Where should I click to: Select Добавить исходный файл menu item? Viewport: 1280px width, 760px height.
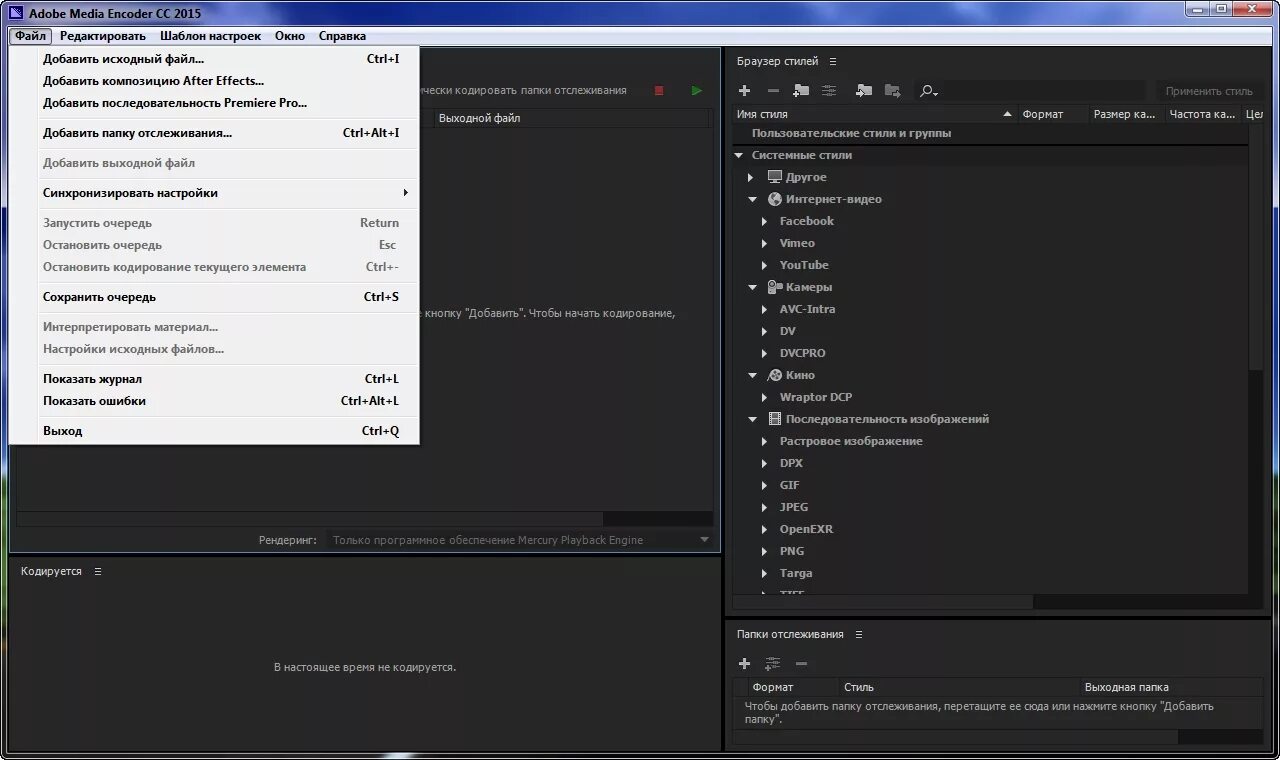click(214, 59)
